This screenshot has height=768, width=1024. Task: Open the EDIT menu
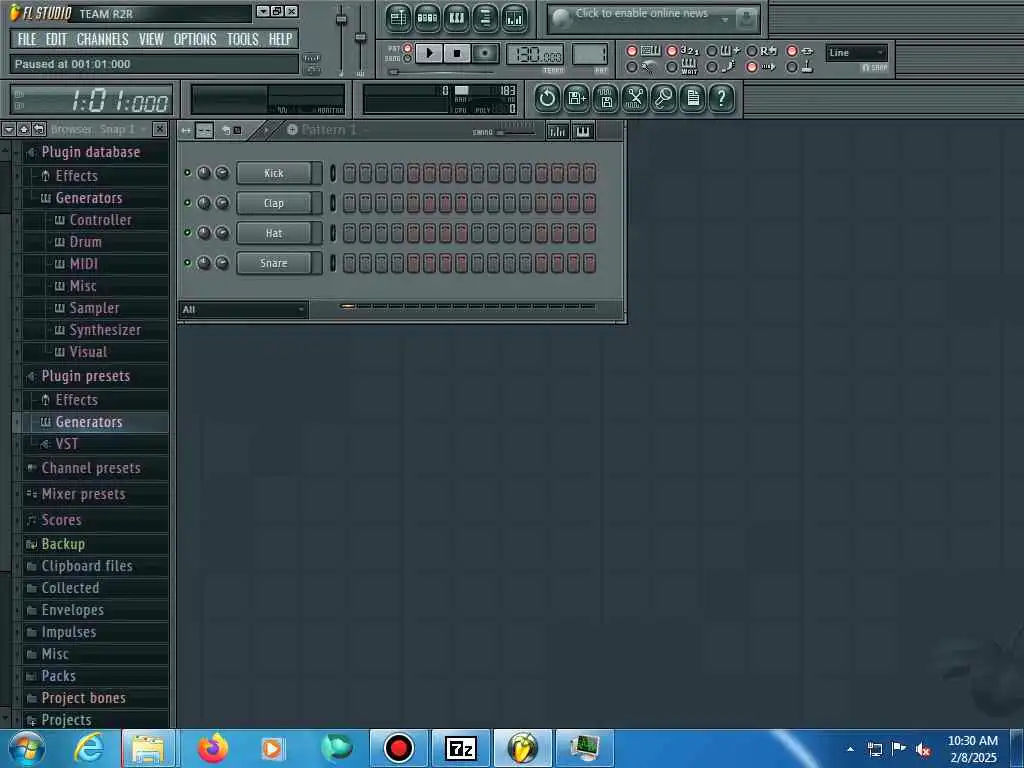point(56,39)
